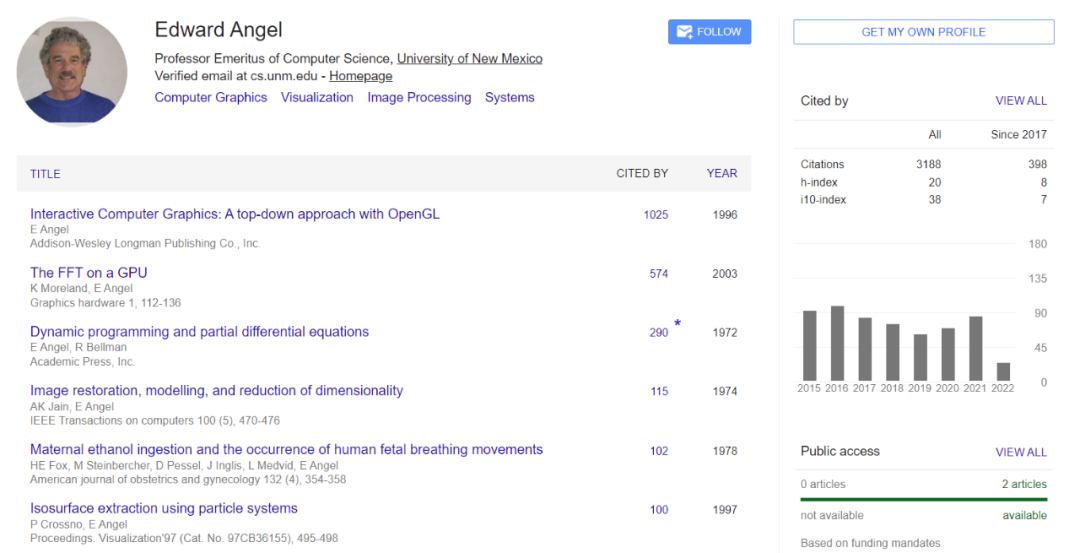Open the Homepage link

tap(360, 76)
